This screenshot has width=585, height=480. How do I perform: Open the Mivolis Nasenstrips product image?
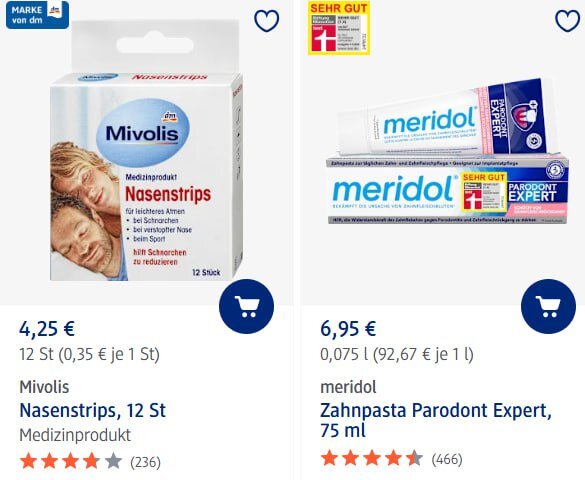pos(146,150)
